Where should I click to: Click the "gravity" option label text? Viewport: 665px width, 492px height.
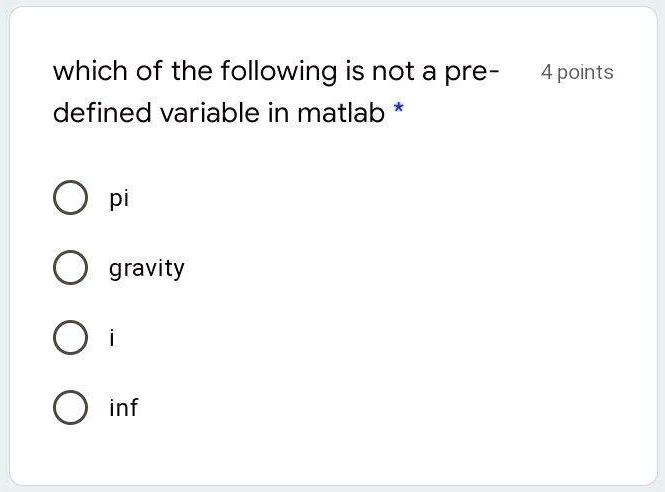point(147,269)
